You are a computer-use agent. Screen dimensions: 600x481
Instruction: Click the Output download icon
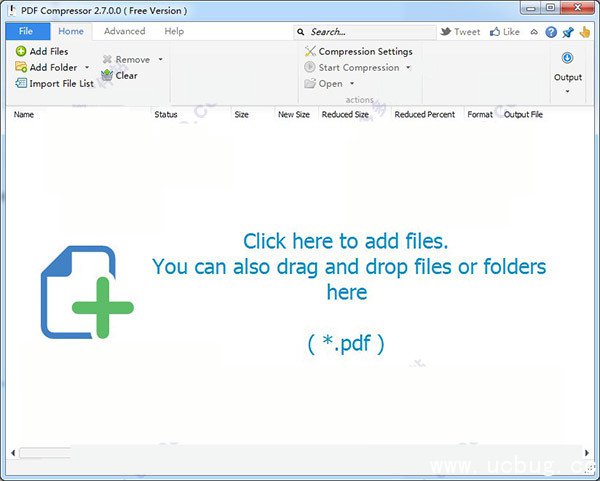click(567, 58)
